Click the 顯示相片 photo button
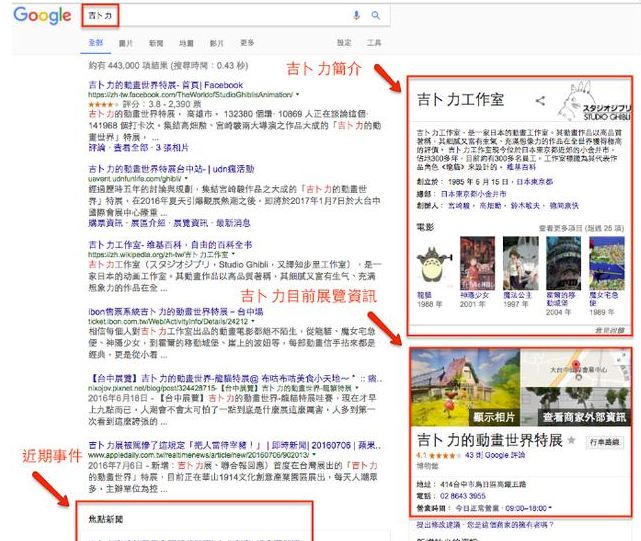Image resolution: width=641 pixels, height=541 pixels. point(494,417)
